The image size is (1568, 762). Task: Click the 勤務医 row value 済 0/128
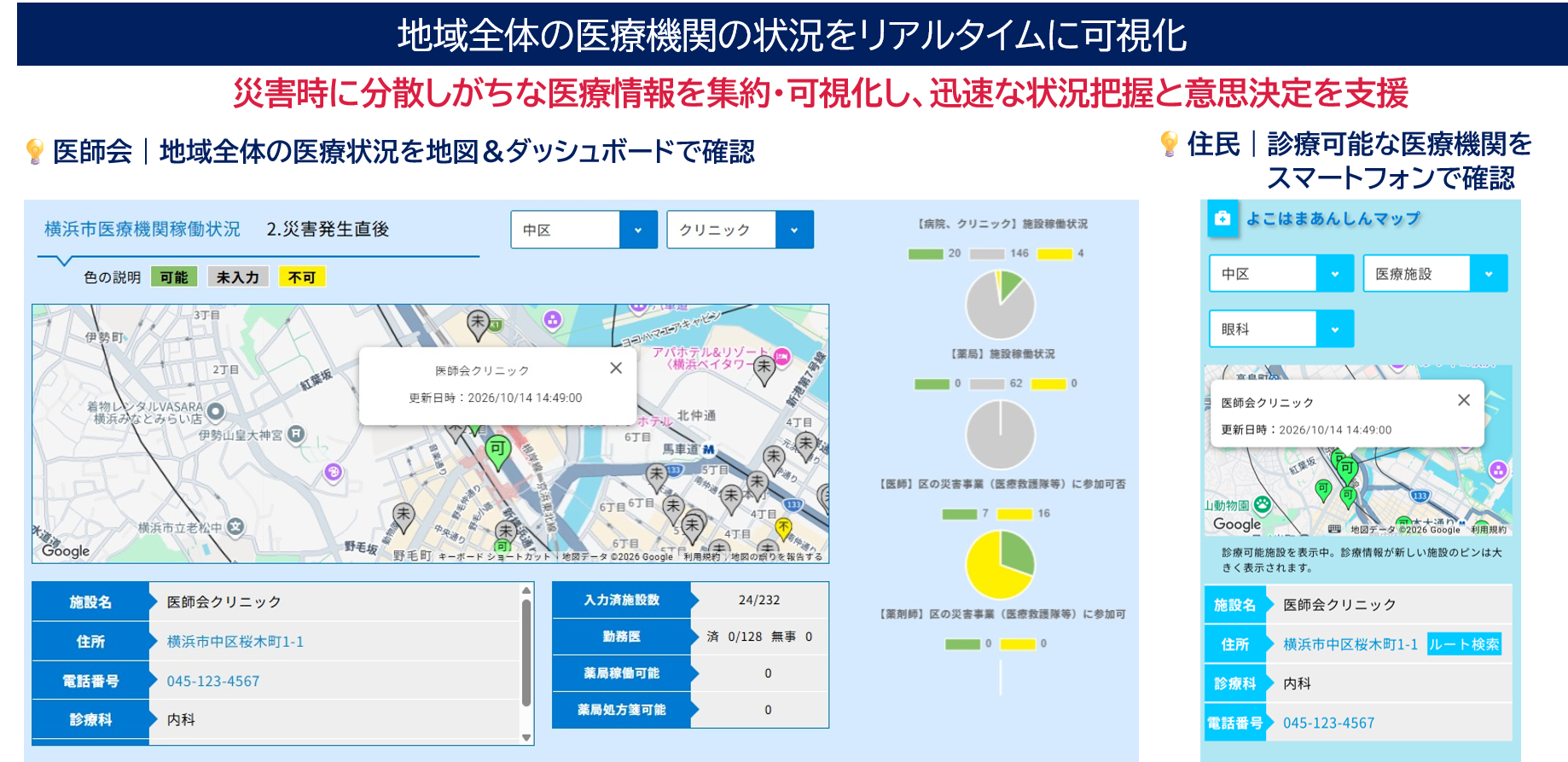pyautogui.click(x=735, y=637)
